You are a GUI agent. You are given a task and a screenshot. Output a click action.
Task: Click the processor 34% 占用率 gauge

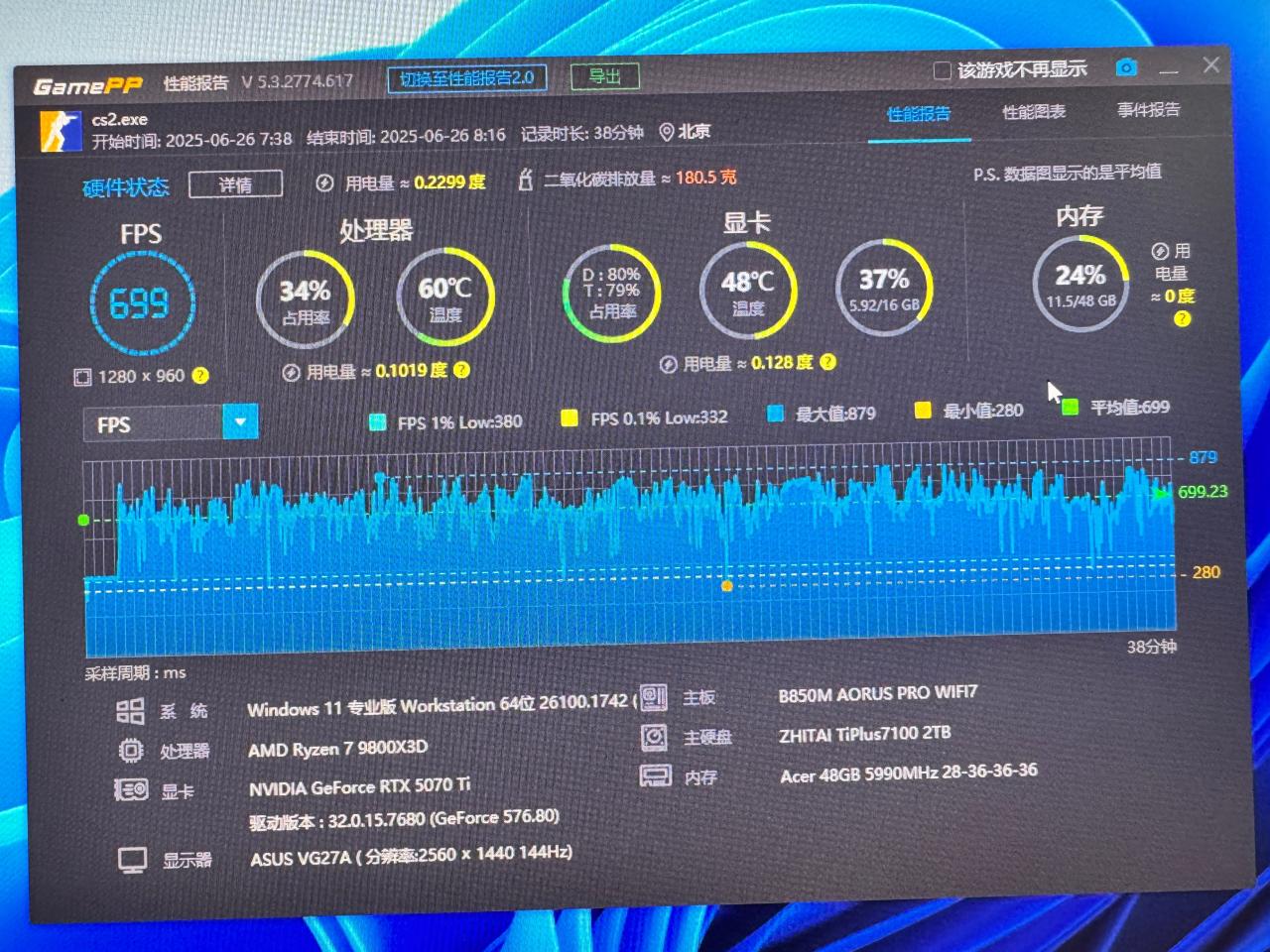tap(305, 298)
